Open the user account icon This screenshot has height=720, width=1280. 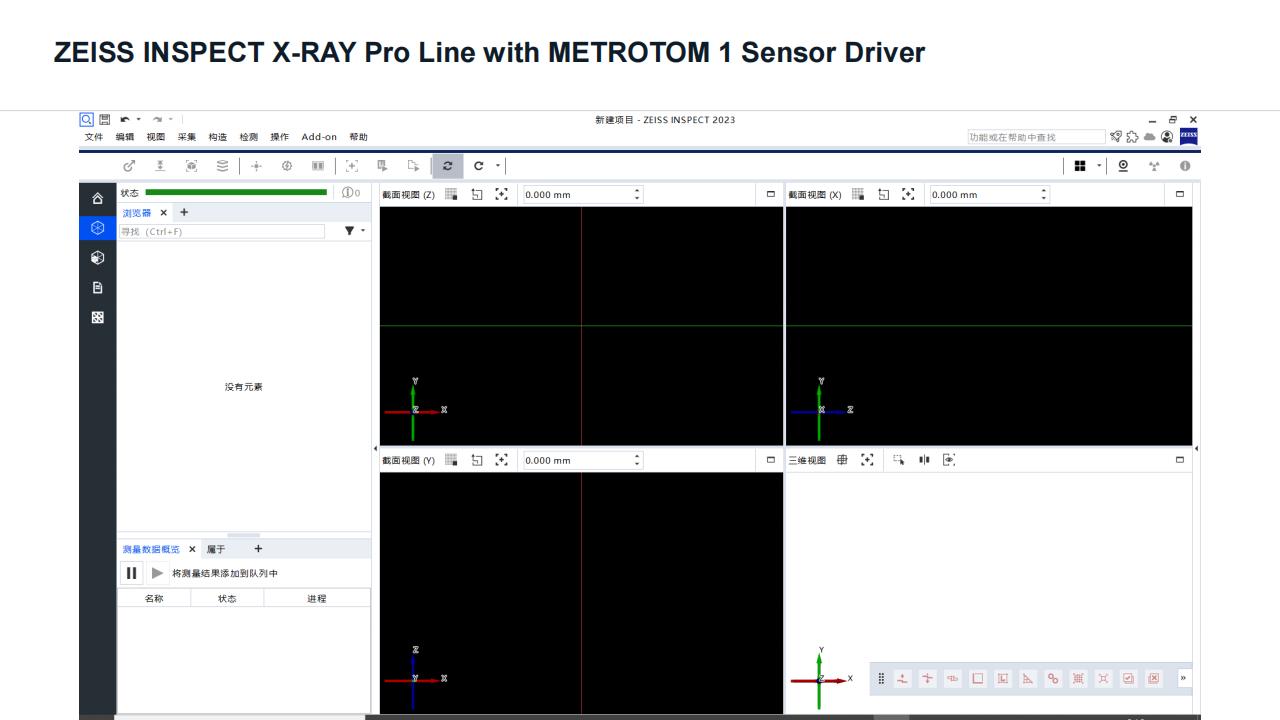pos(1166,137)
